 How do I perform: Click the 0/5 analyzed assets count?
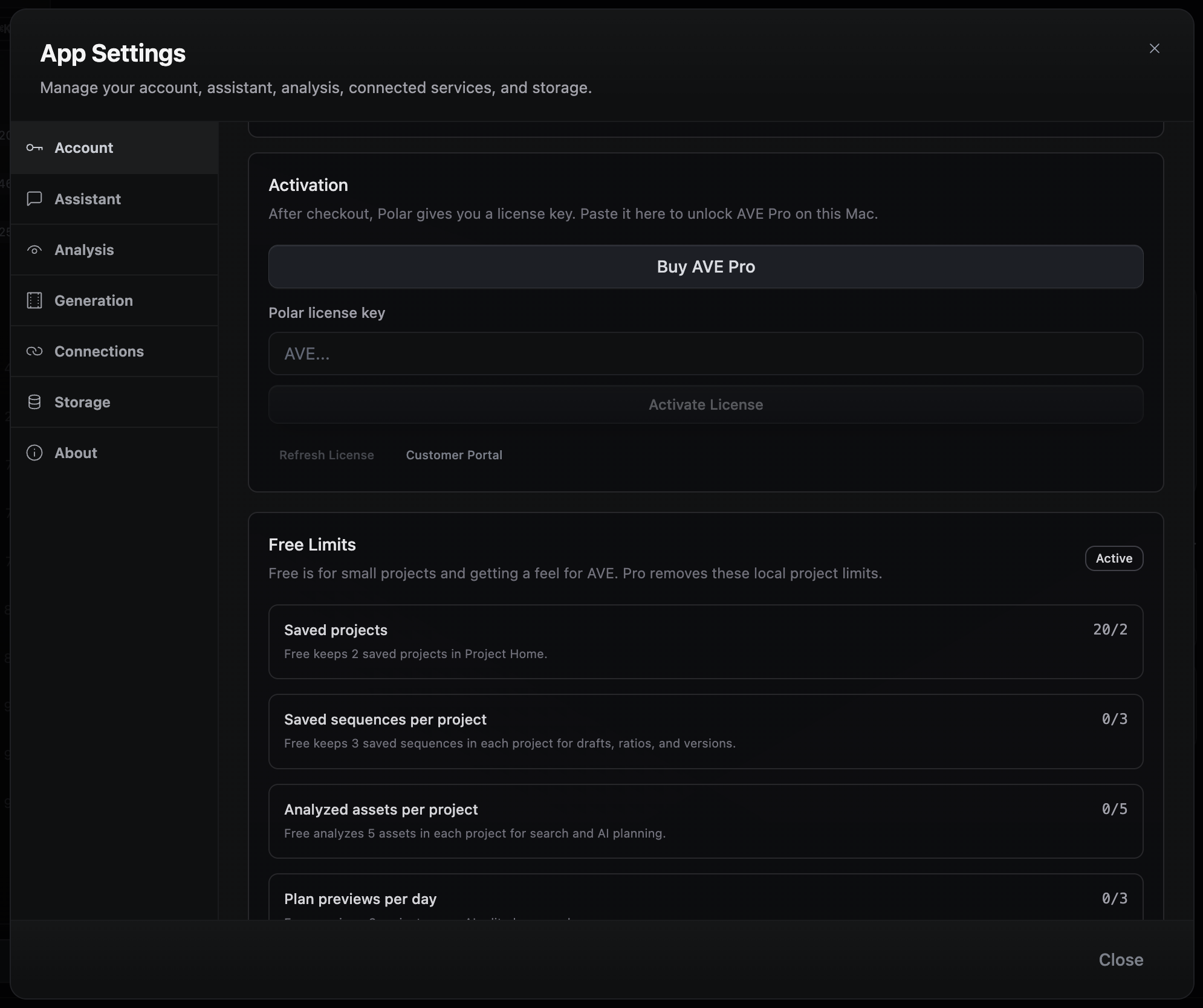tap(1114, 809)
